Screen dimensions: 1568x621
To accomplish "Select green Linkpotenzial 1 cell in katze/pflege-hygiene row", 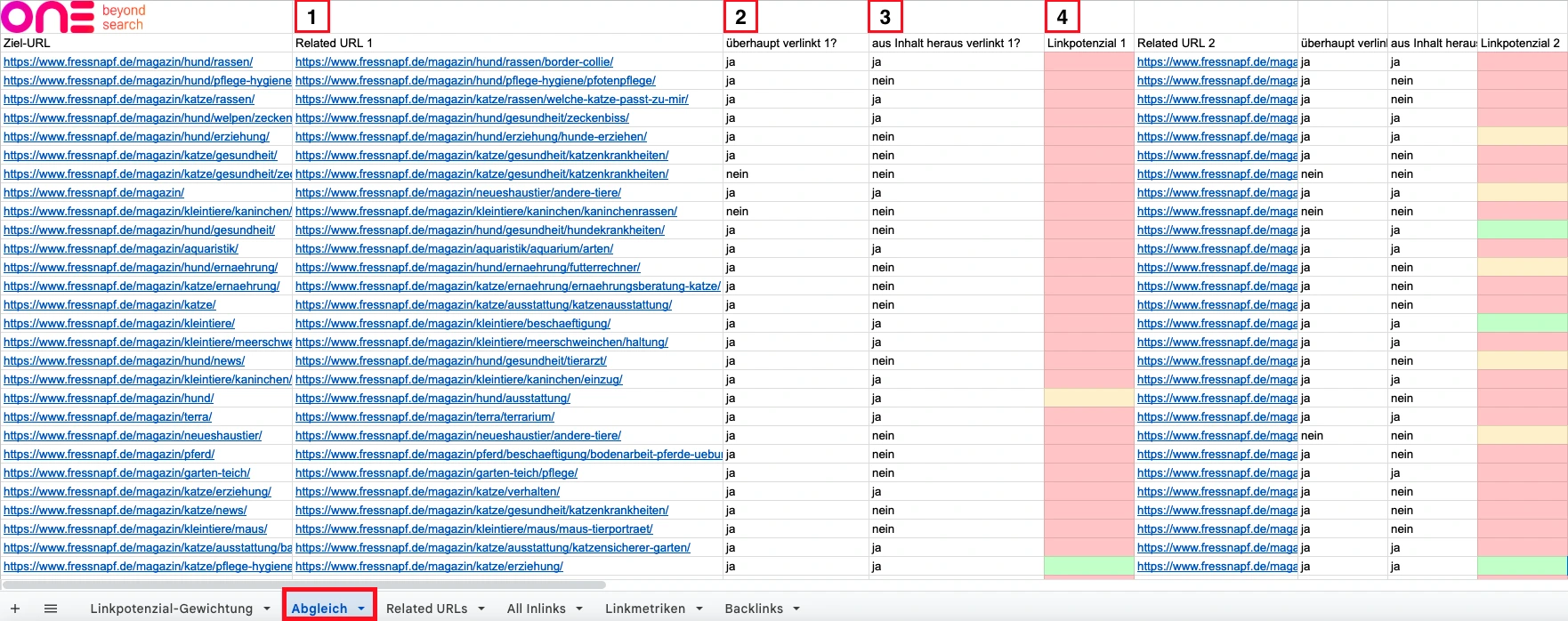I will [x=1089, y=567].
